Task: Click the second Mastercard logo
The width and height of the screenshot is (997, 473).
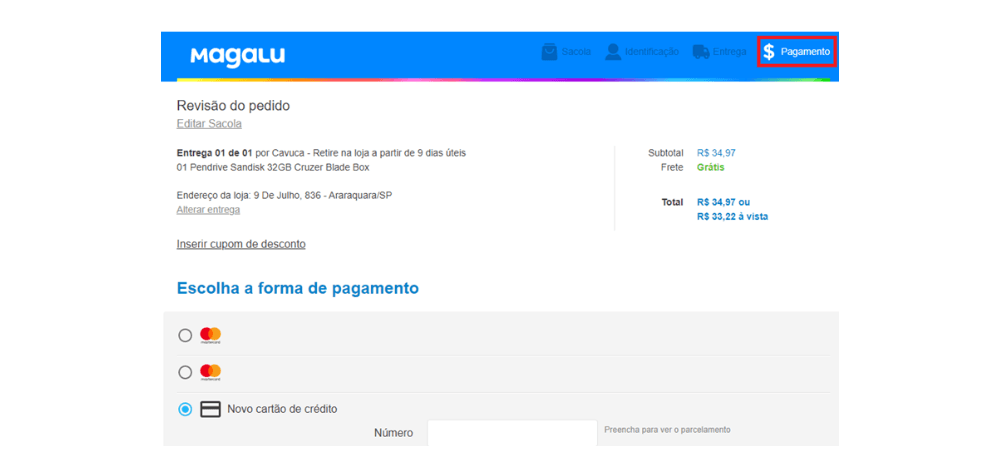Action: coord(210,372)
